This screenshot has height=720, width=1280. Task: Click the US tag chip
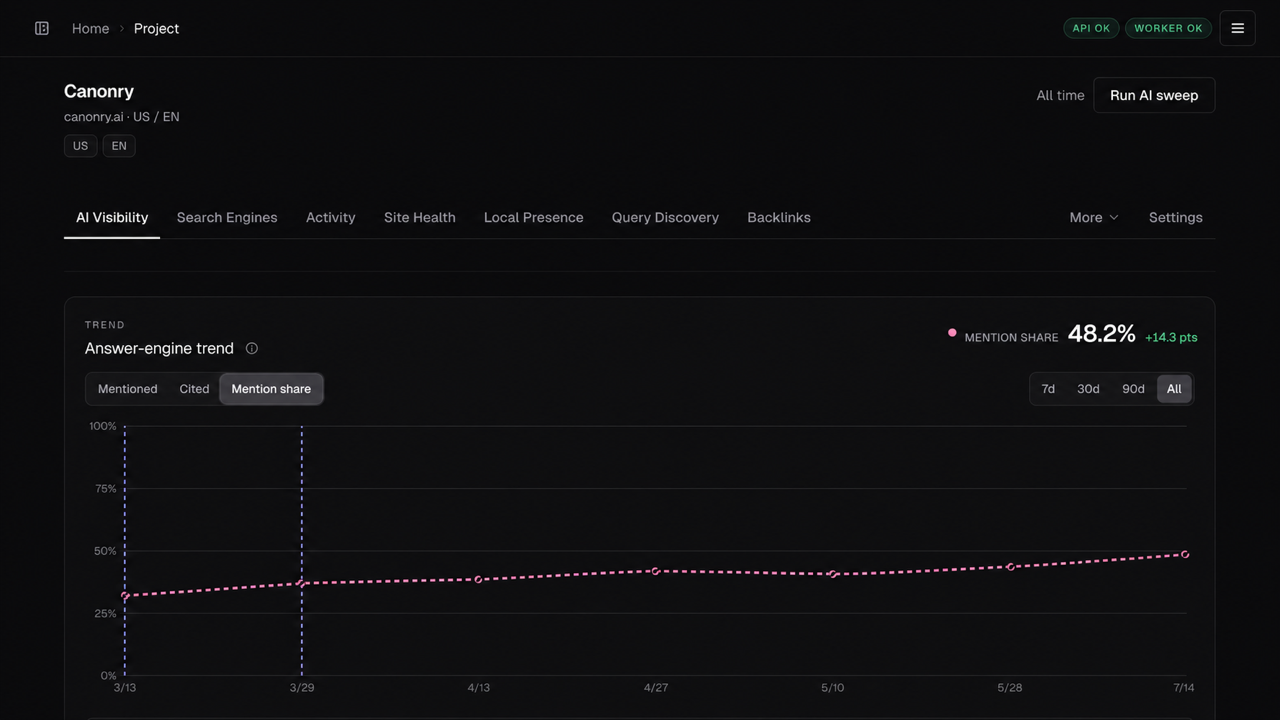[80, 146]
